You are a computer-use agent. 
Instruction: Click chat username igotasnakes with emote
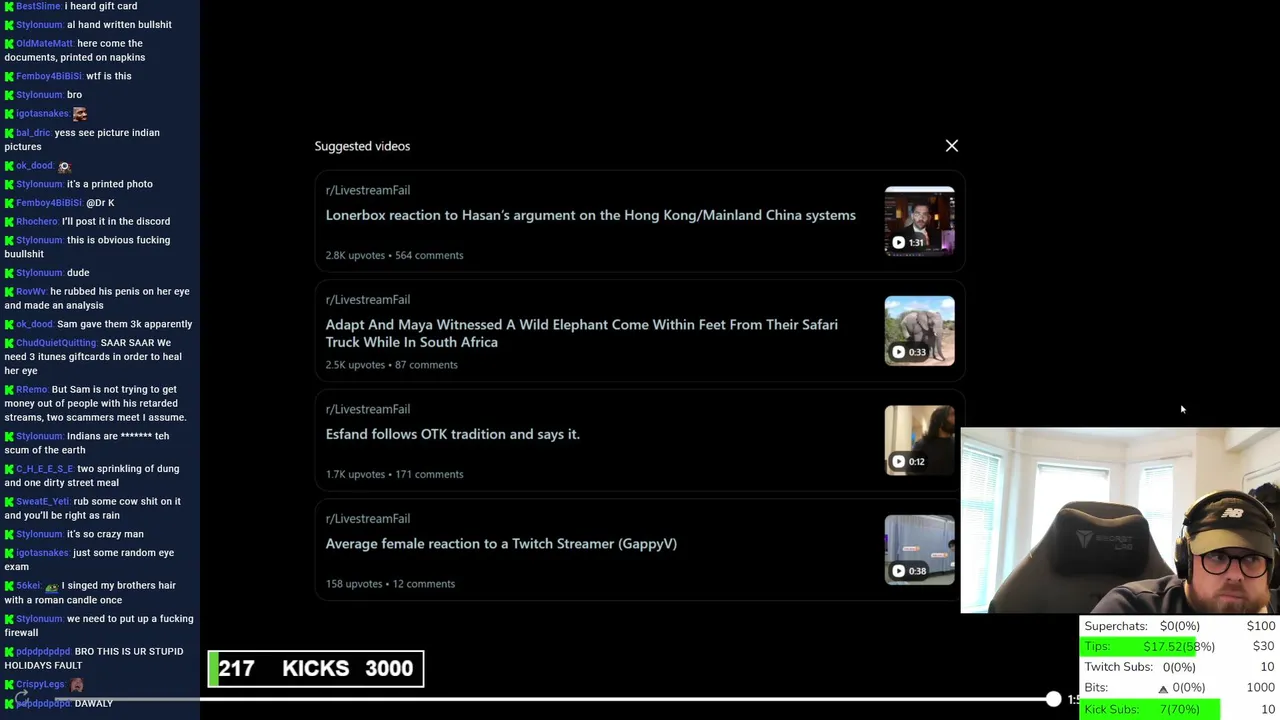coord(42,114)
